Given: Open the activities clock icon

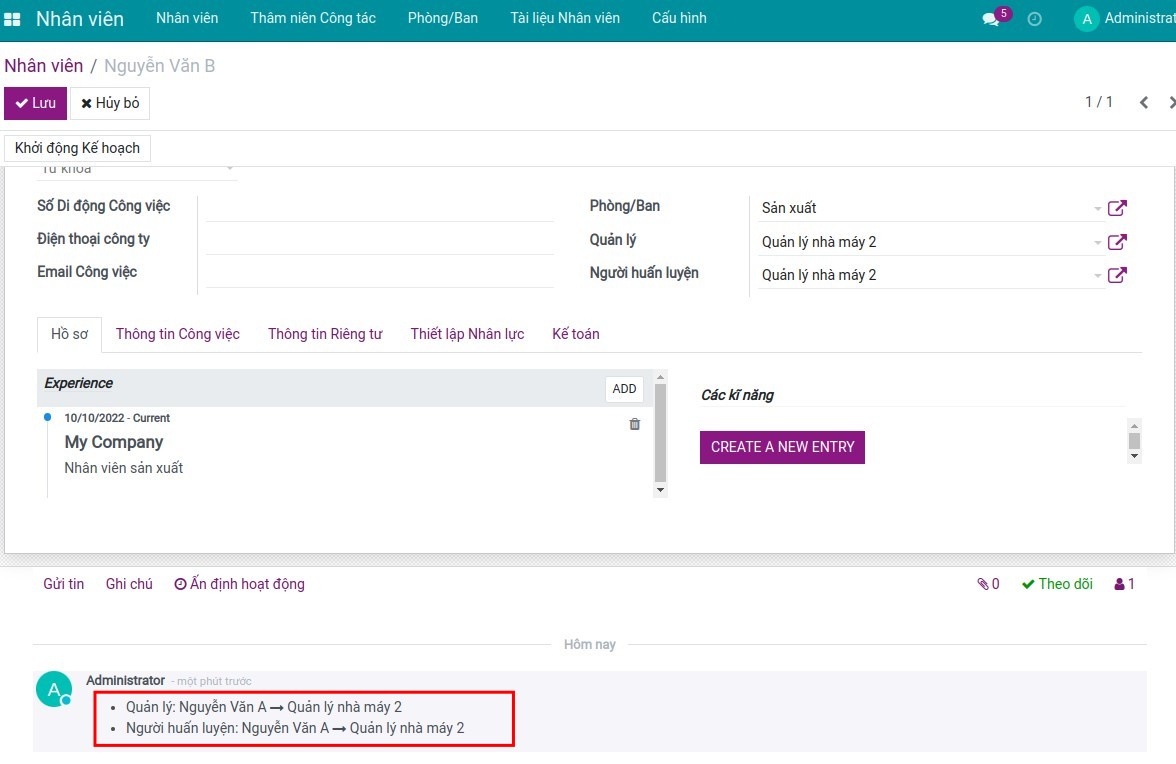Looking at the screenshot, I should 1034,19.
